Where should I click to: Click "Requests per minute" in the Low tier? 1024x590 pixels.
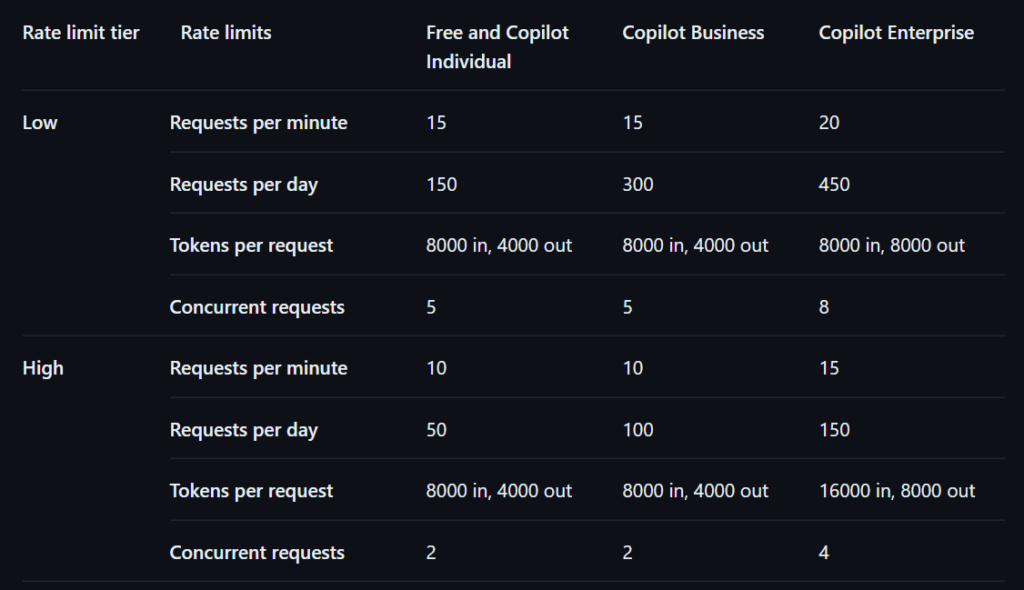click(x=259, y=123)
